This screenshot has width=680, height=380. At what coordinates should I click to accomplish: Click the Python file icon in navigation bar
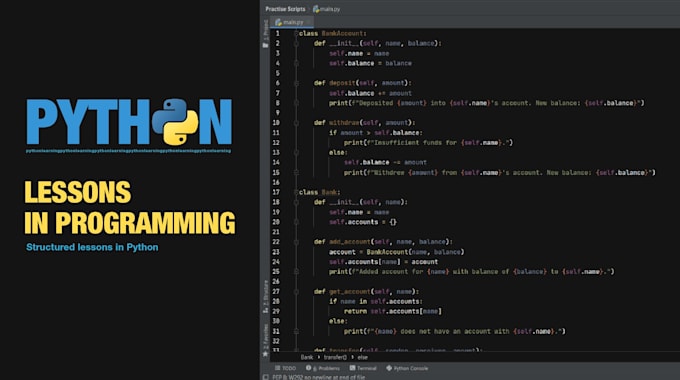[316, 9]
